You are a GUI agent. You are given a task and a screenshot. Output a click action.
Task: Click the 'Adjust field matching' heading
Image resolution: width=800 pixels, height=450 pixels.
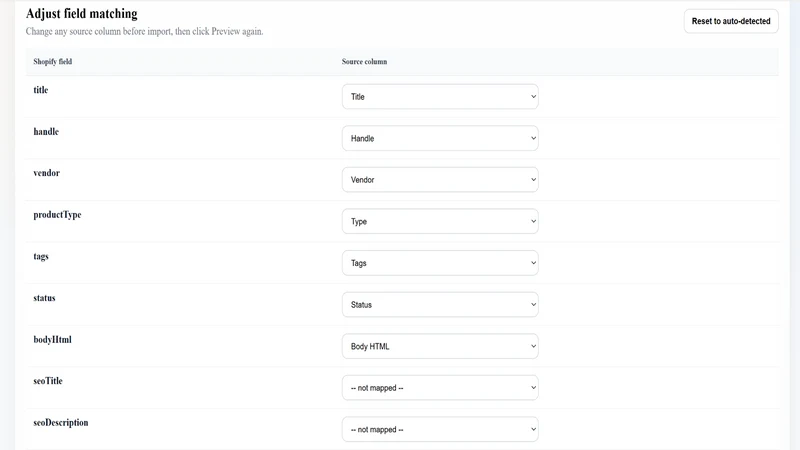point(82,14)
